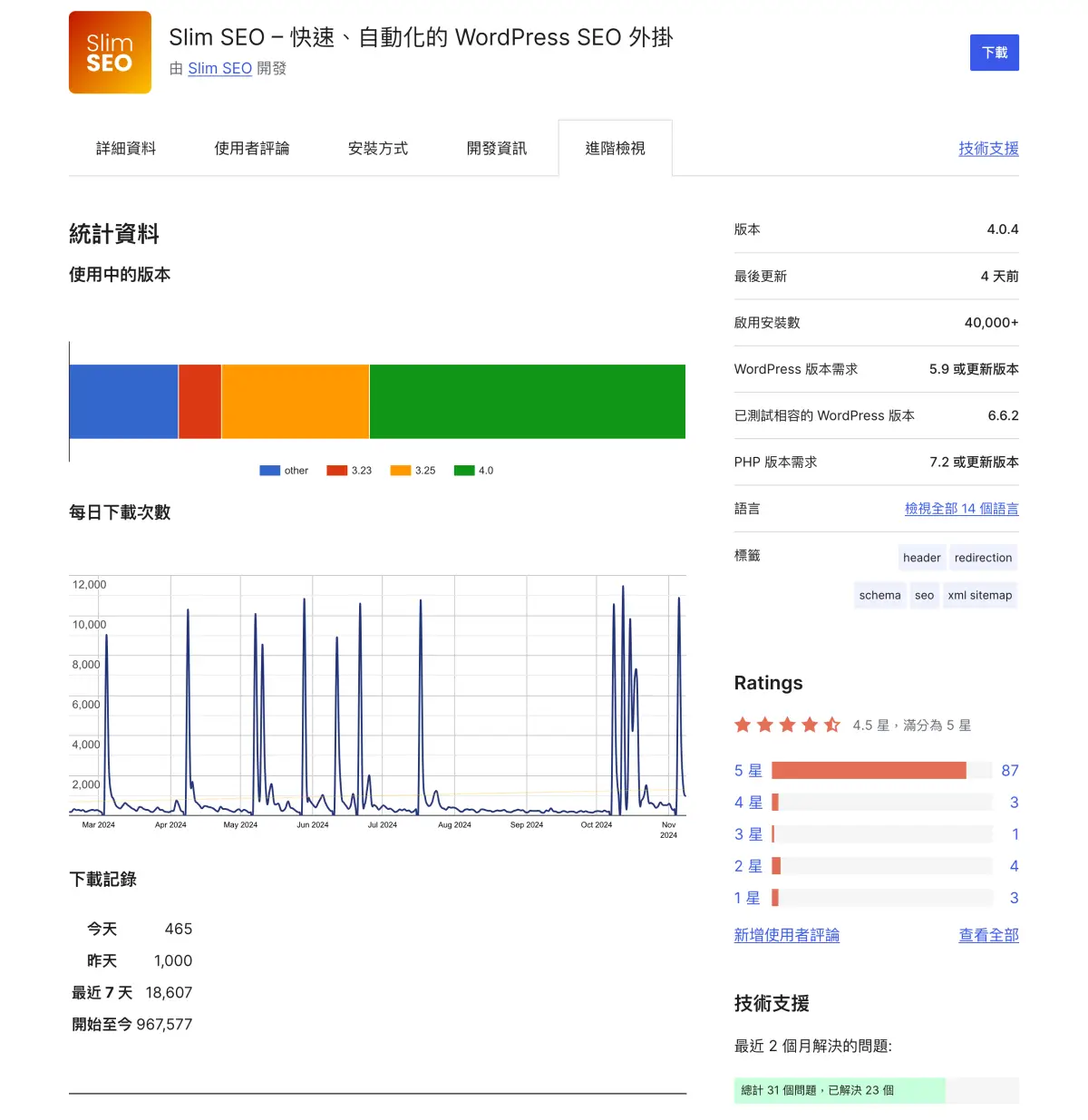Click the orange 3.25 legend swatch

coord(400,471)
